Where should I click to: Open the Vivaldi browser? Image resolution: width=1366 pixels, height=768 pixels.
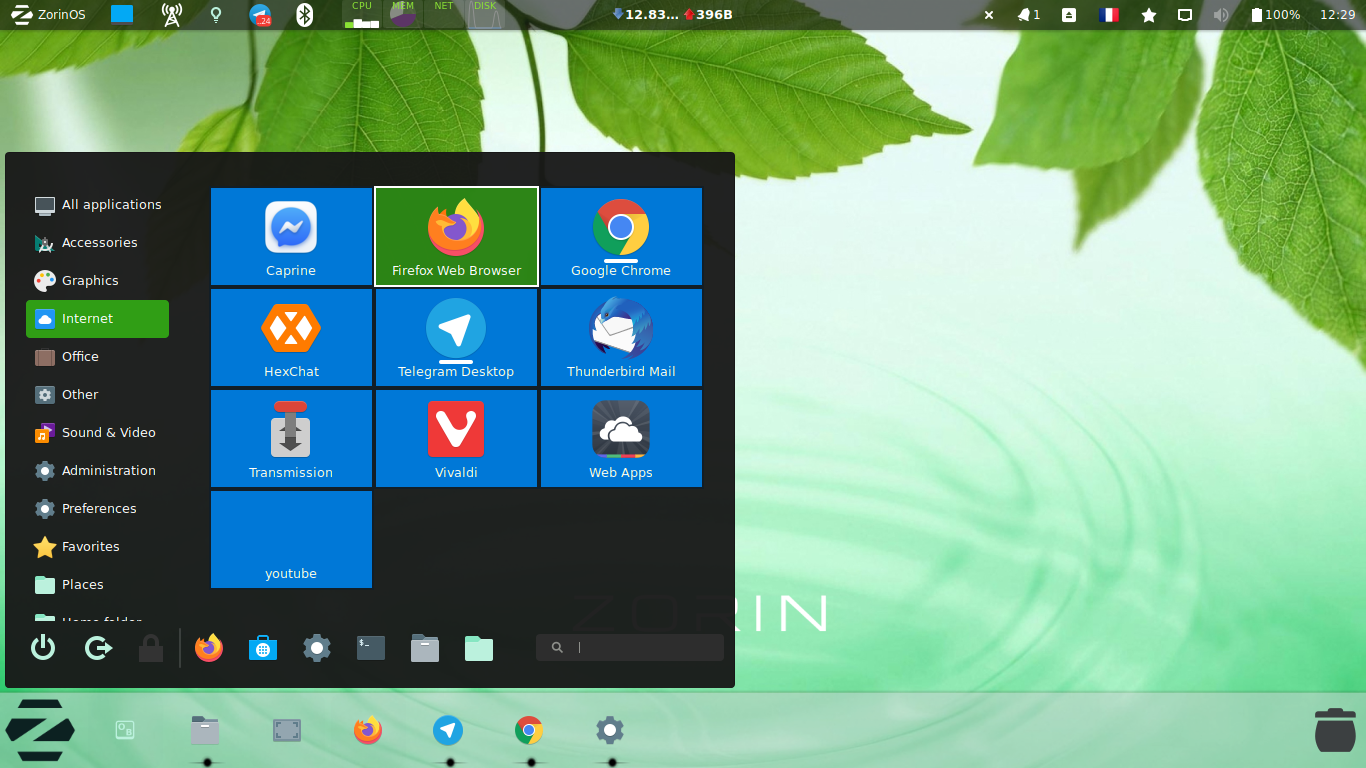[456, 438]
